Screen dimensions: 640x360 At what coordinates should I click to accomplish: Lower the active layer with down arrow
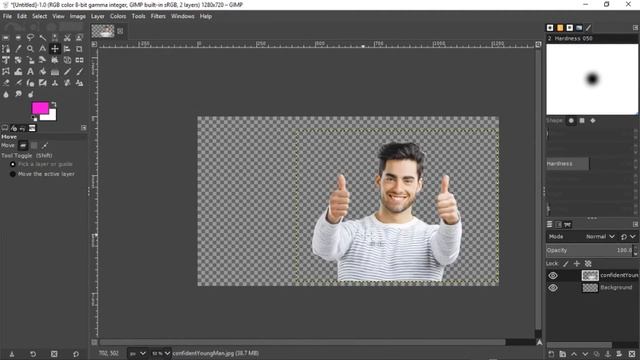(585, 354)
